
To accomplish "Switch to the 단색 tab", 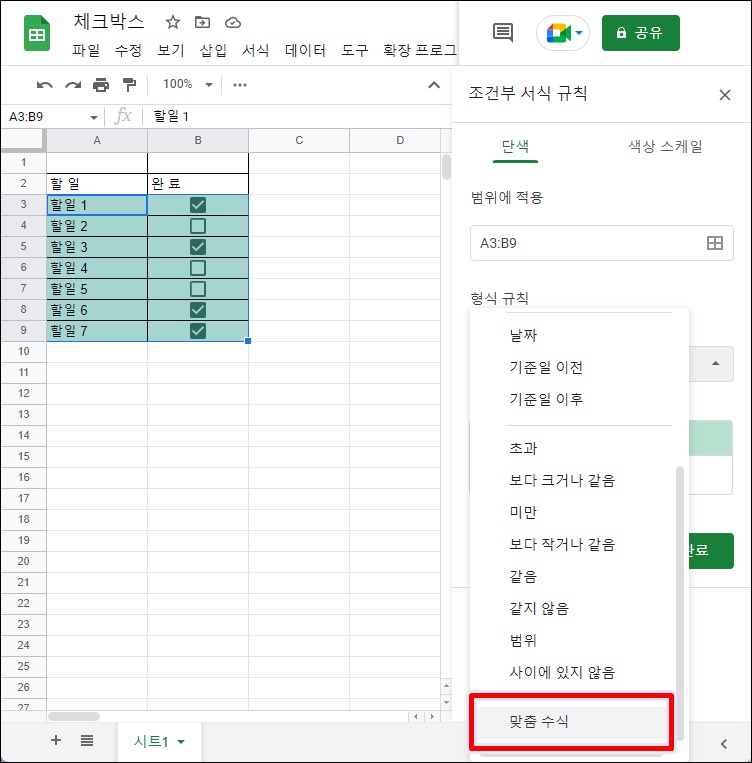I will point(515,146).
